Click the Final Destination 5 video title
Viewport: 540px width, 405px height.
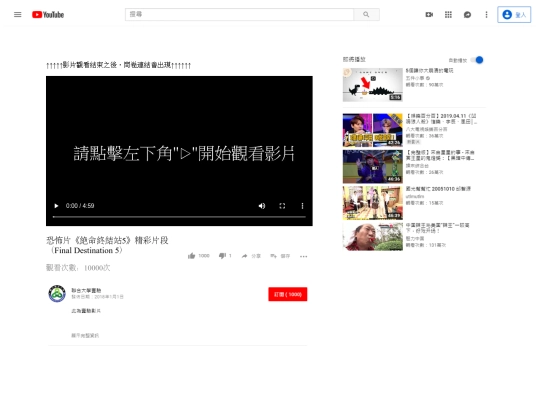pos(107,245)
